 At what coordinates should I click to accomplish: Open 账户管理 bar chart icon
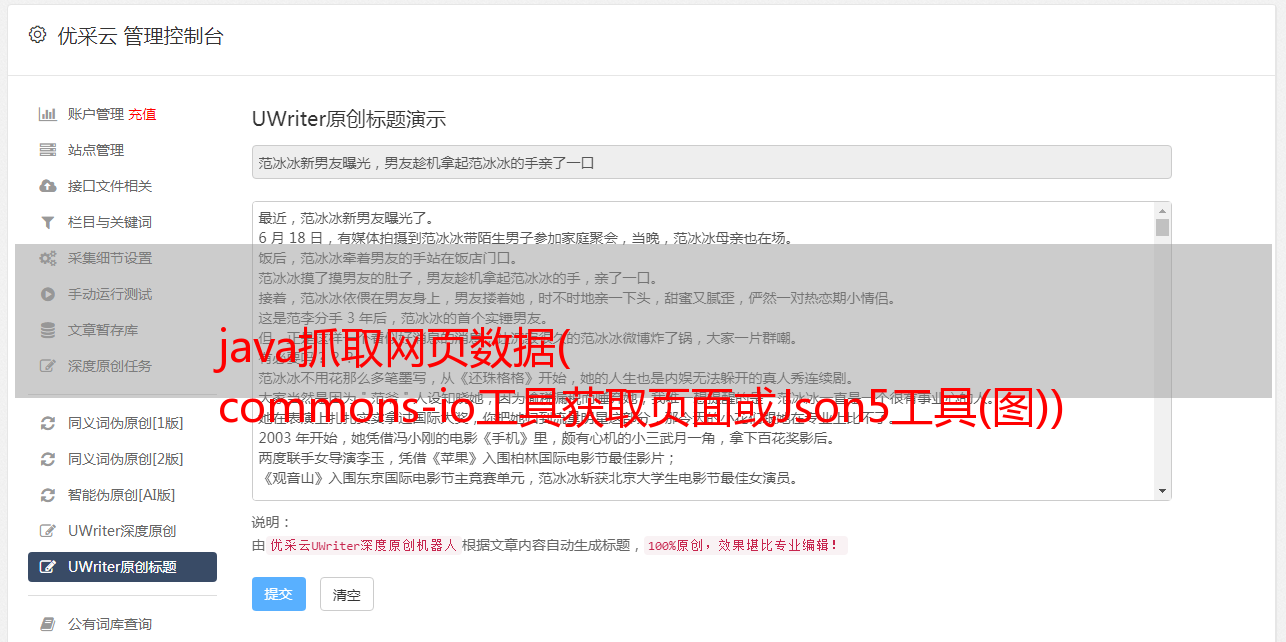(47, 114)
